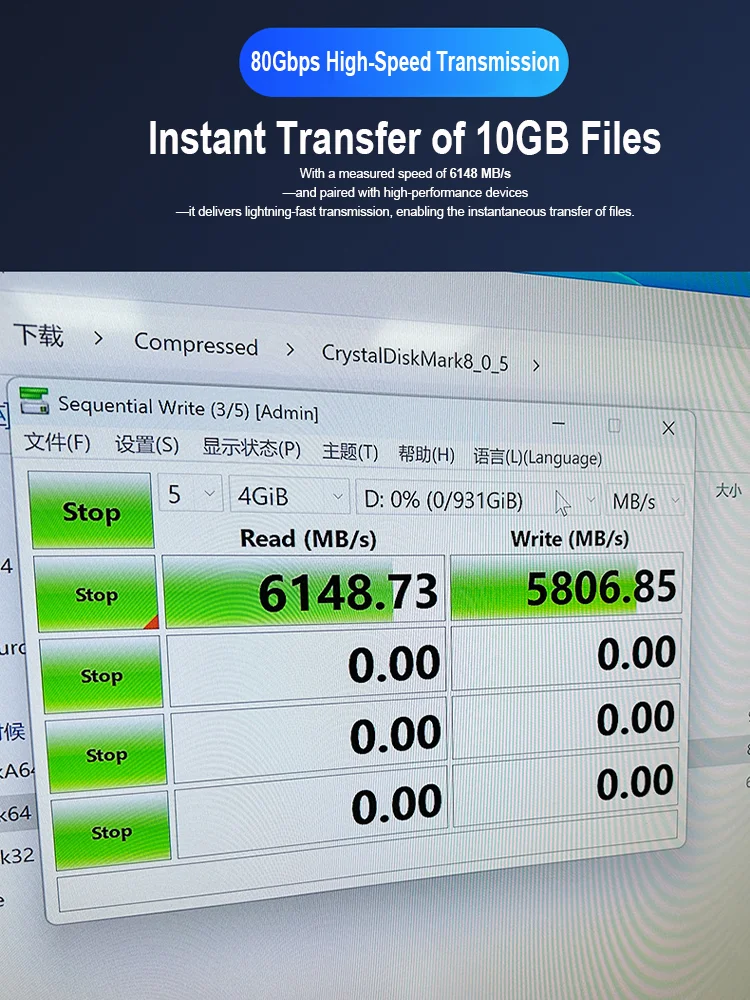Open the 帮助(H) menu
This screenshot has width=750, height=1000.
click(x=426, y=454)
